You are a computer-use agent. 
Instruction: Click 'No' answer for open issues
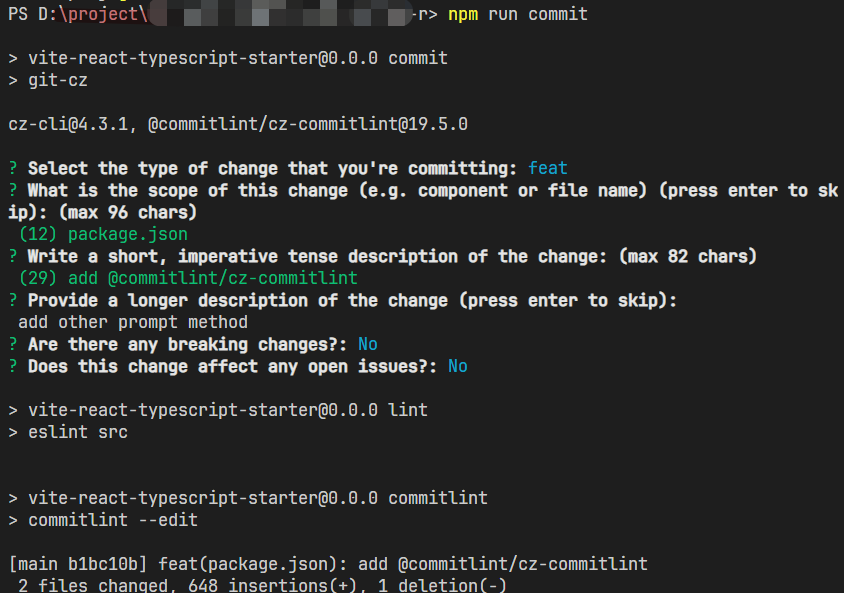click(x=458, y=366)
